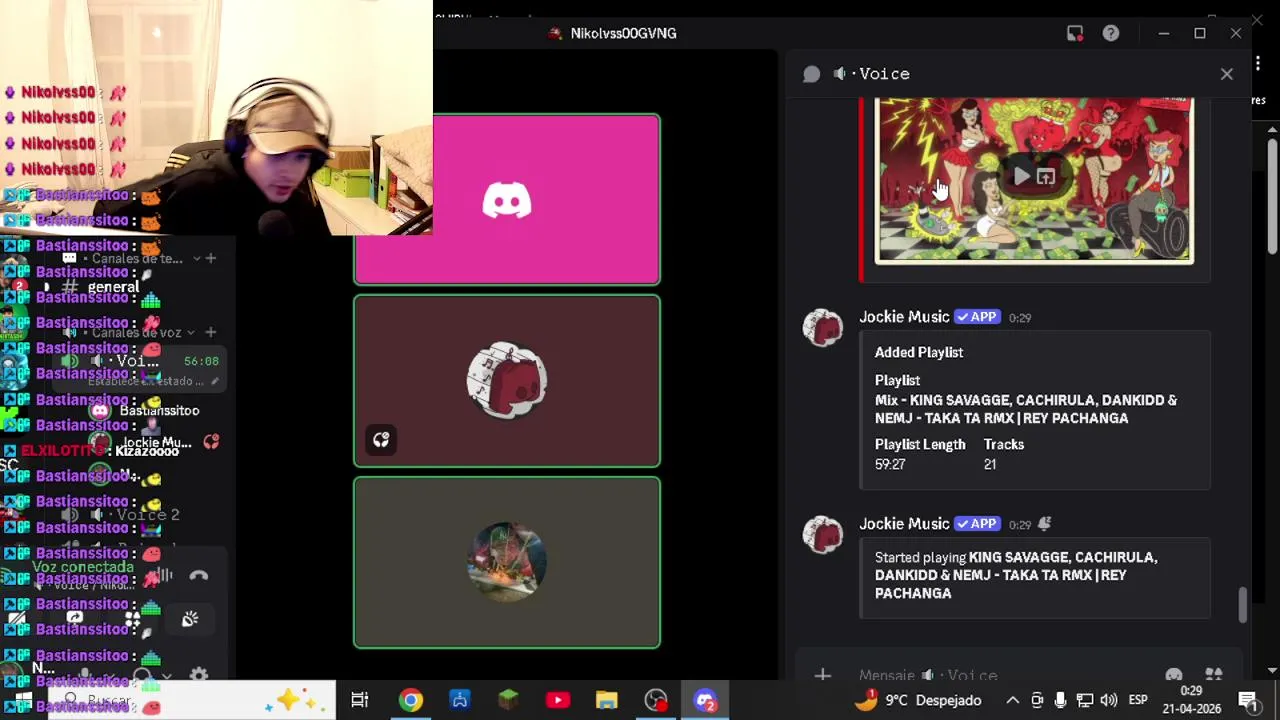Click Jockie Music name on Added Playlist message

click(904, 317)
